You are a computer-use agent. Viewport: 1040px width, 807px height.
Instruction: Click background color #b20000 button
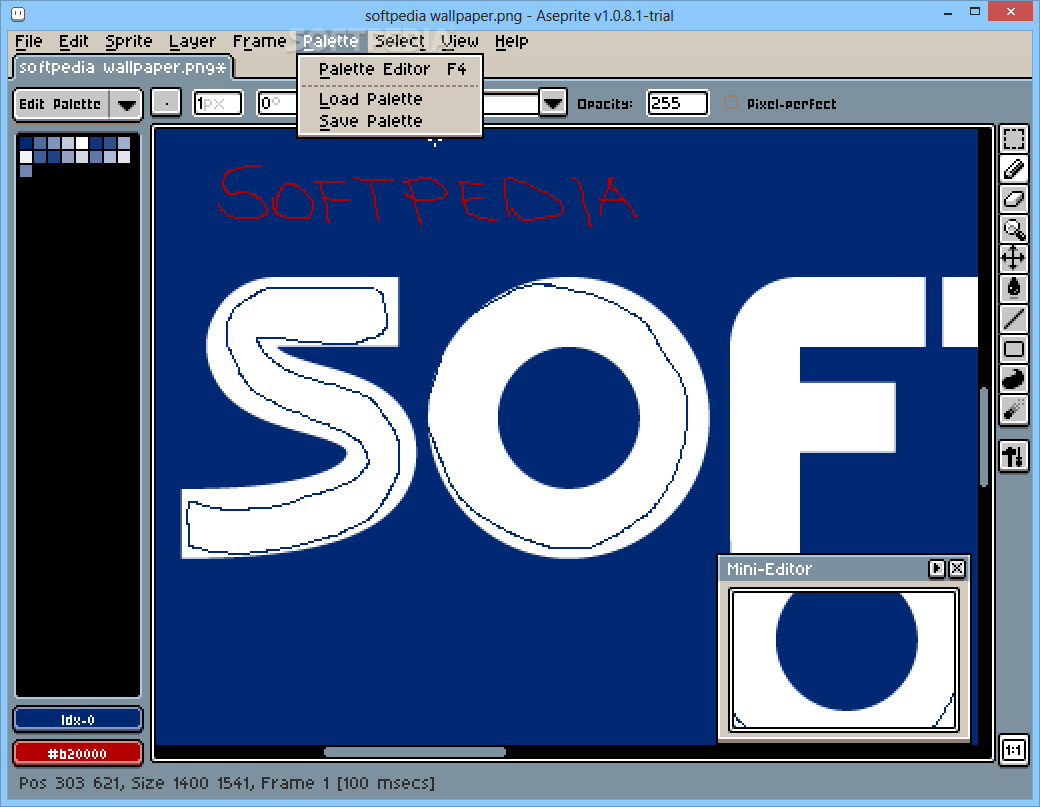(x=78, y=753)
